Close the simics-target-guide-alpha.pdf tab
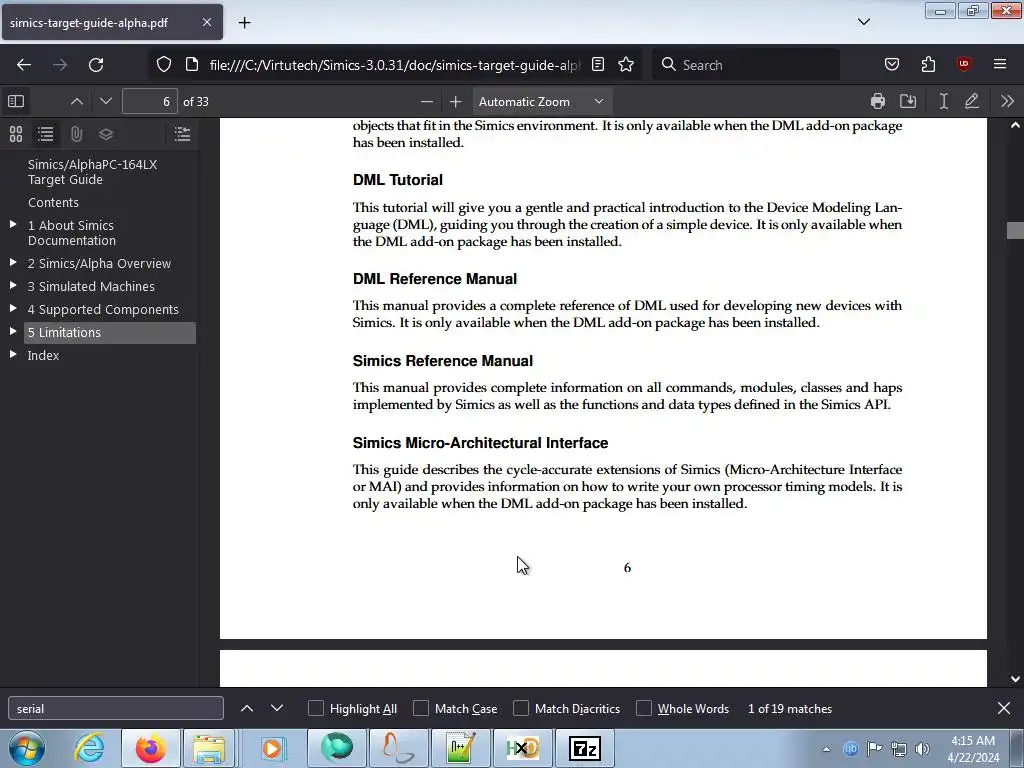Viewport: 1024px width, 768px height. [x=206, y=22]
